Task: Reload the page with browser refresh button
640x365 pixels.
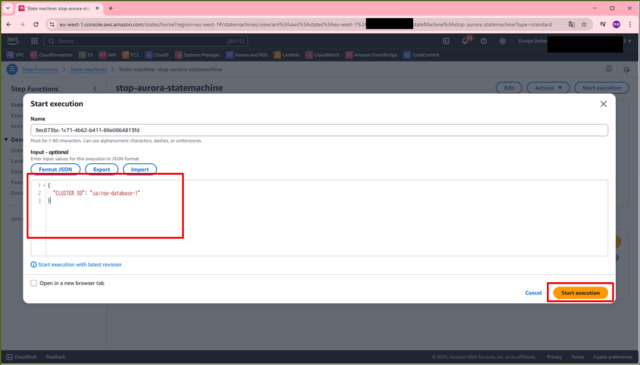Action: tap(36, 24)
